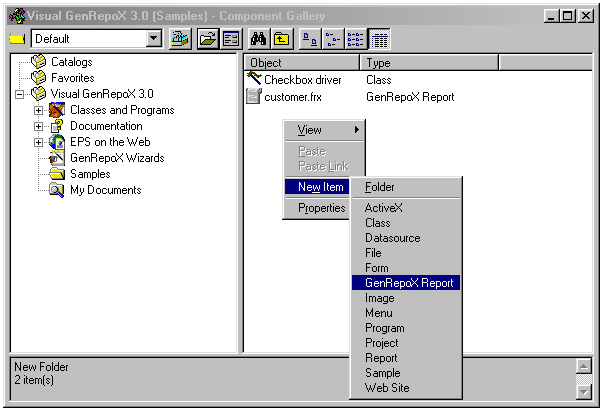Viewport: 601px width, 409px height.
Task: Switch to Large Icons view
Action: [310, 39]
